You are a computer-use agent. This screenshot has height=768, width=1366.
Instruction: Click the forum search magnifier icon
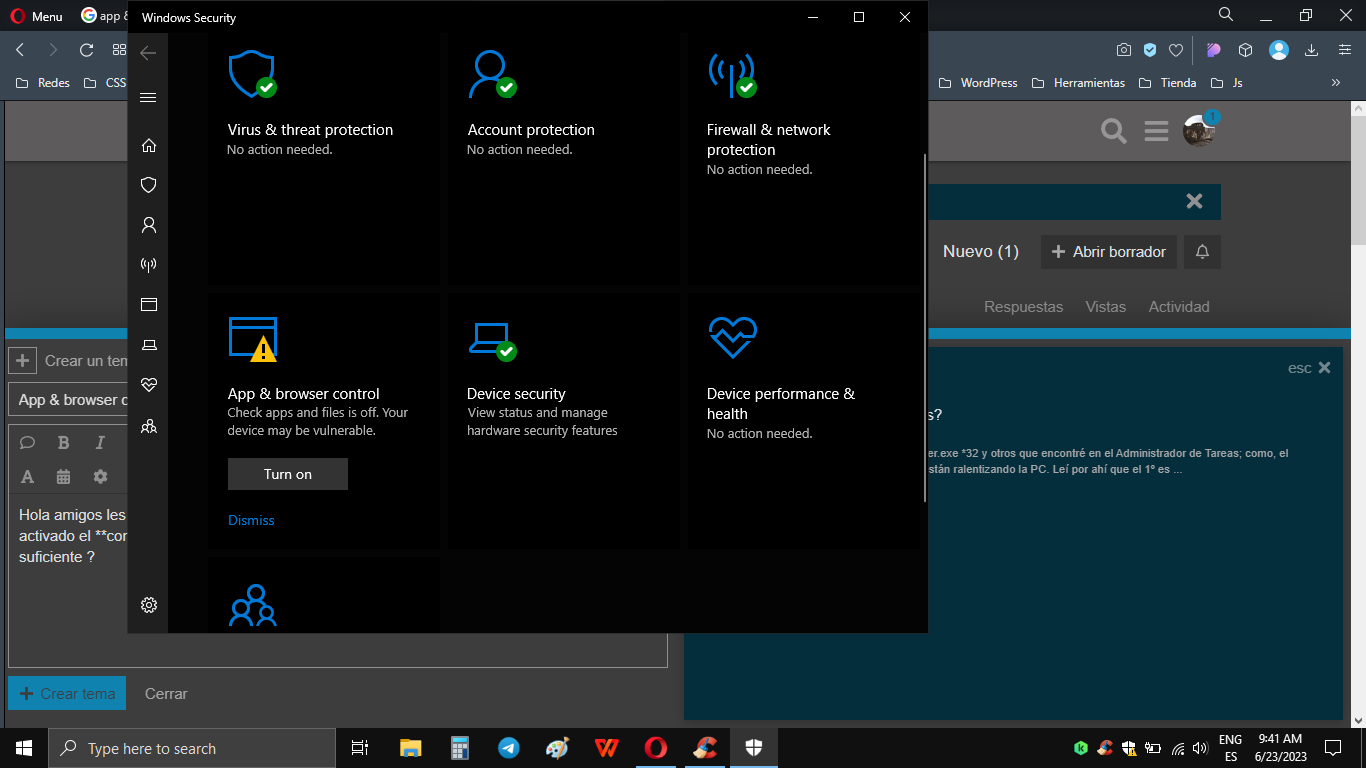point(1113,131)
